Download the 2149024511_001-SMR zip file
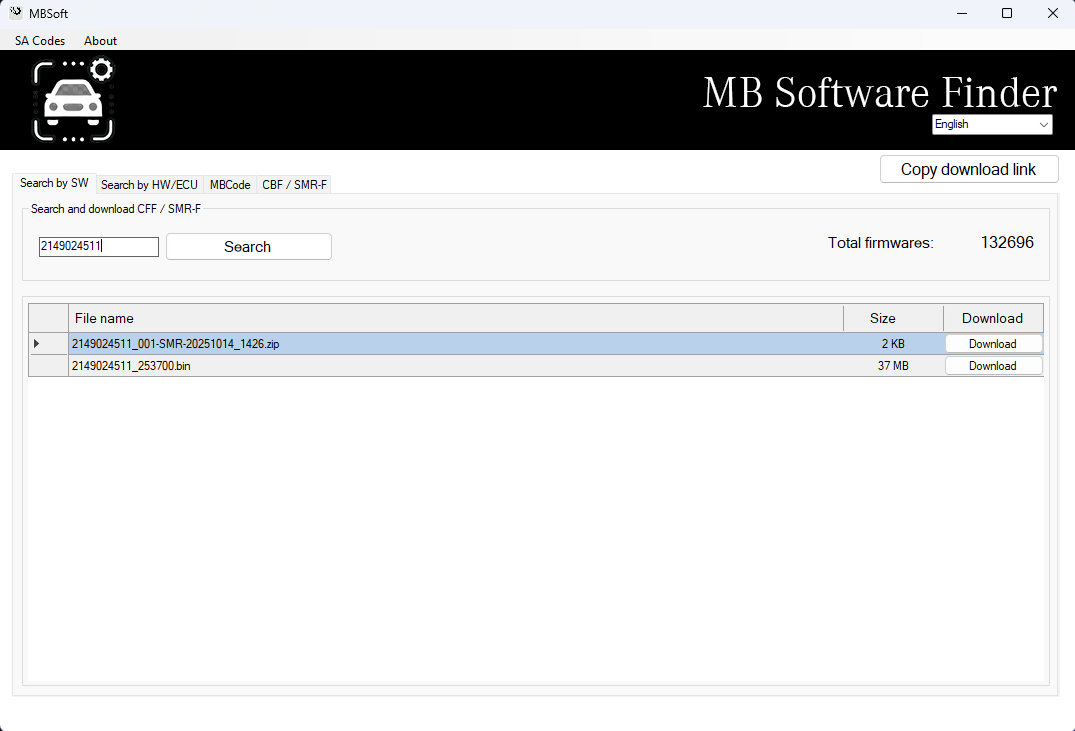Viewport: 1075px width, 731px height. (x=993, y=343)
